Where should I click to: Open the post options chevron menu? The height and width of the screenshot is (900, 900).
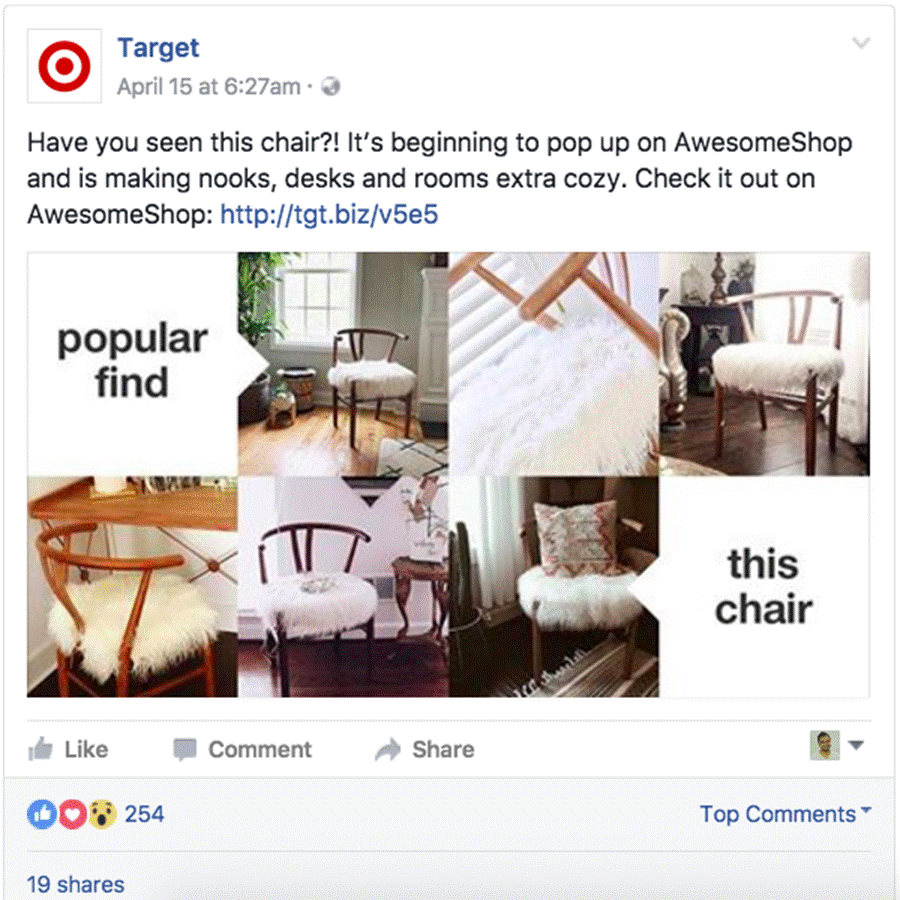point(861,43)
